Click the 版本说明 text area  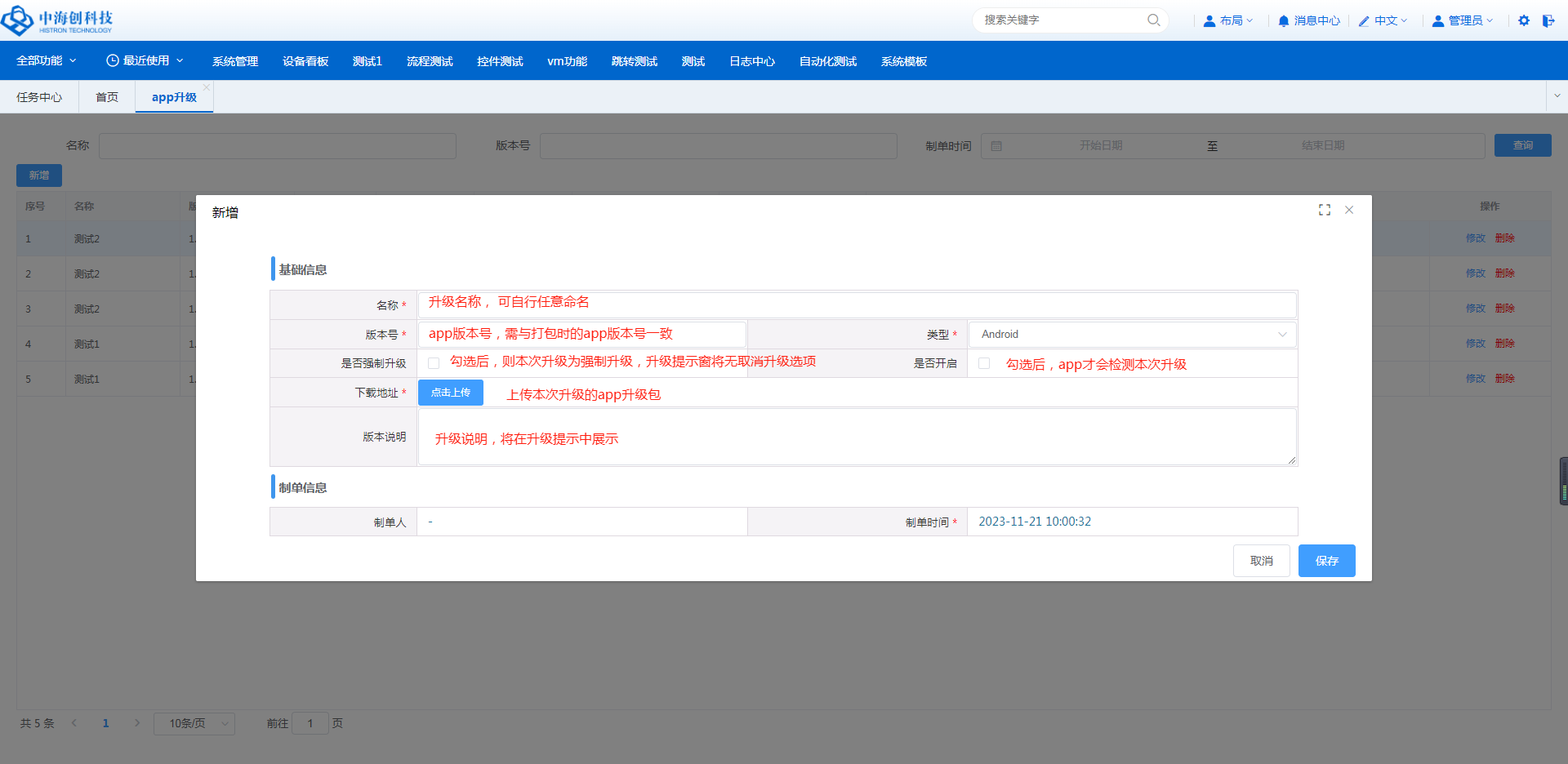tap(856, 438)
